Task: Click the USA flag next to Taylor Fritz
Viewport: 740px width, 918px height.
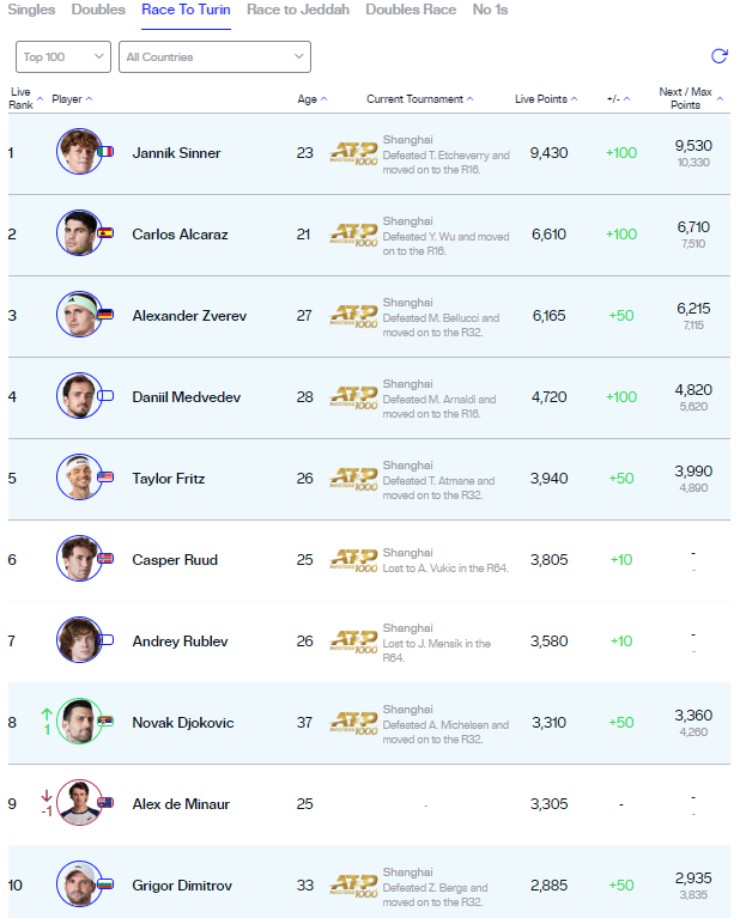Action: [105, 477]
